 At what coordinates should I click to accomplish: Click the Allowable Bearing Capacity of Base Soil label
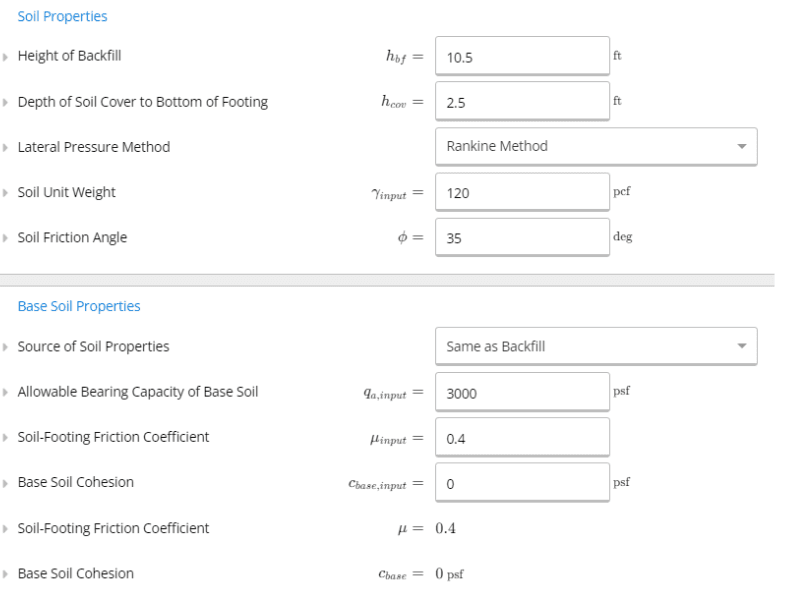(x=138, y=392)
